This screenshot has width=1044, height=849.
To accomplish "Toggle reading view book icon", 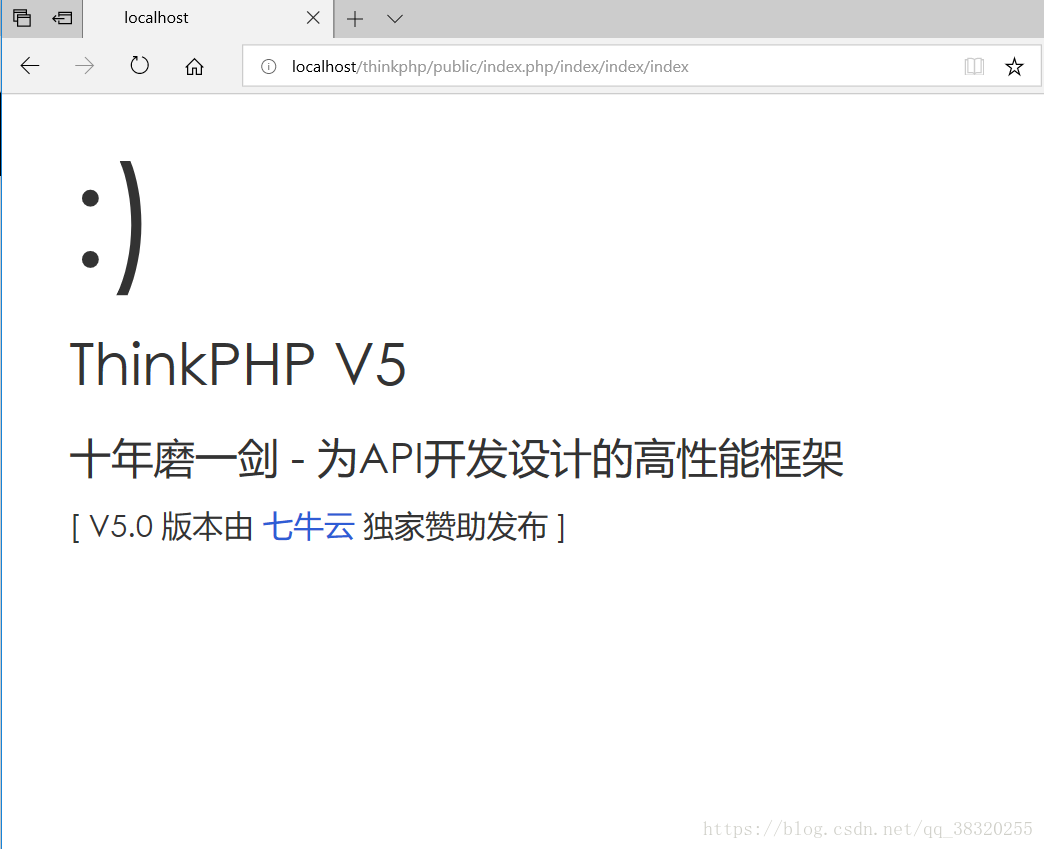I will 974,66.
